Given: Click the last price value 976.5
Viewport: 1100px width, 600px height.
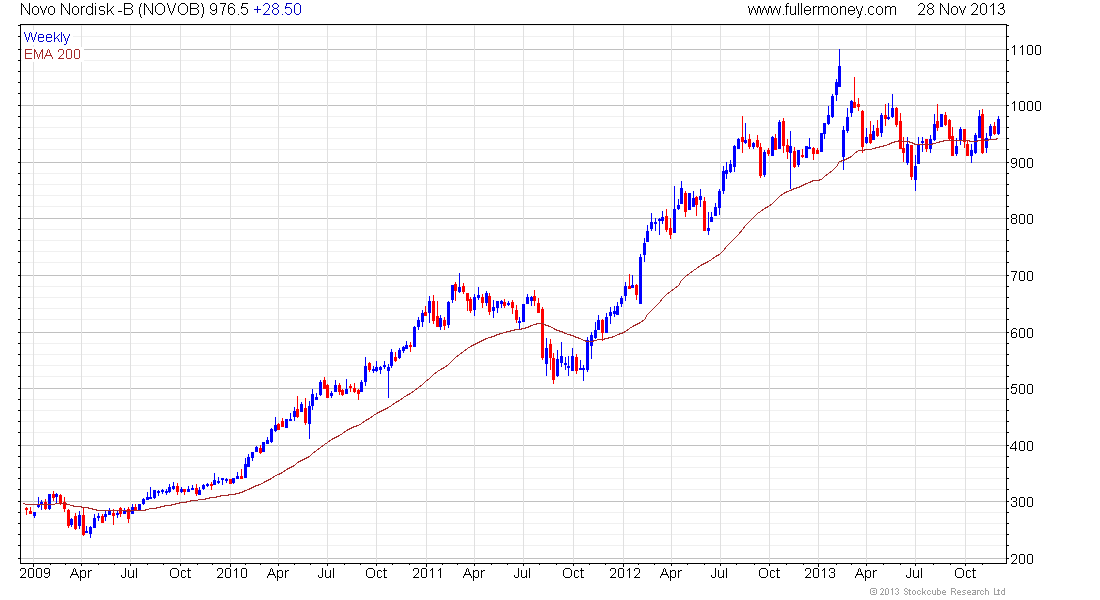Looking at the screenshot, I should (x=229, y=10).
